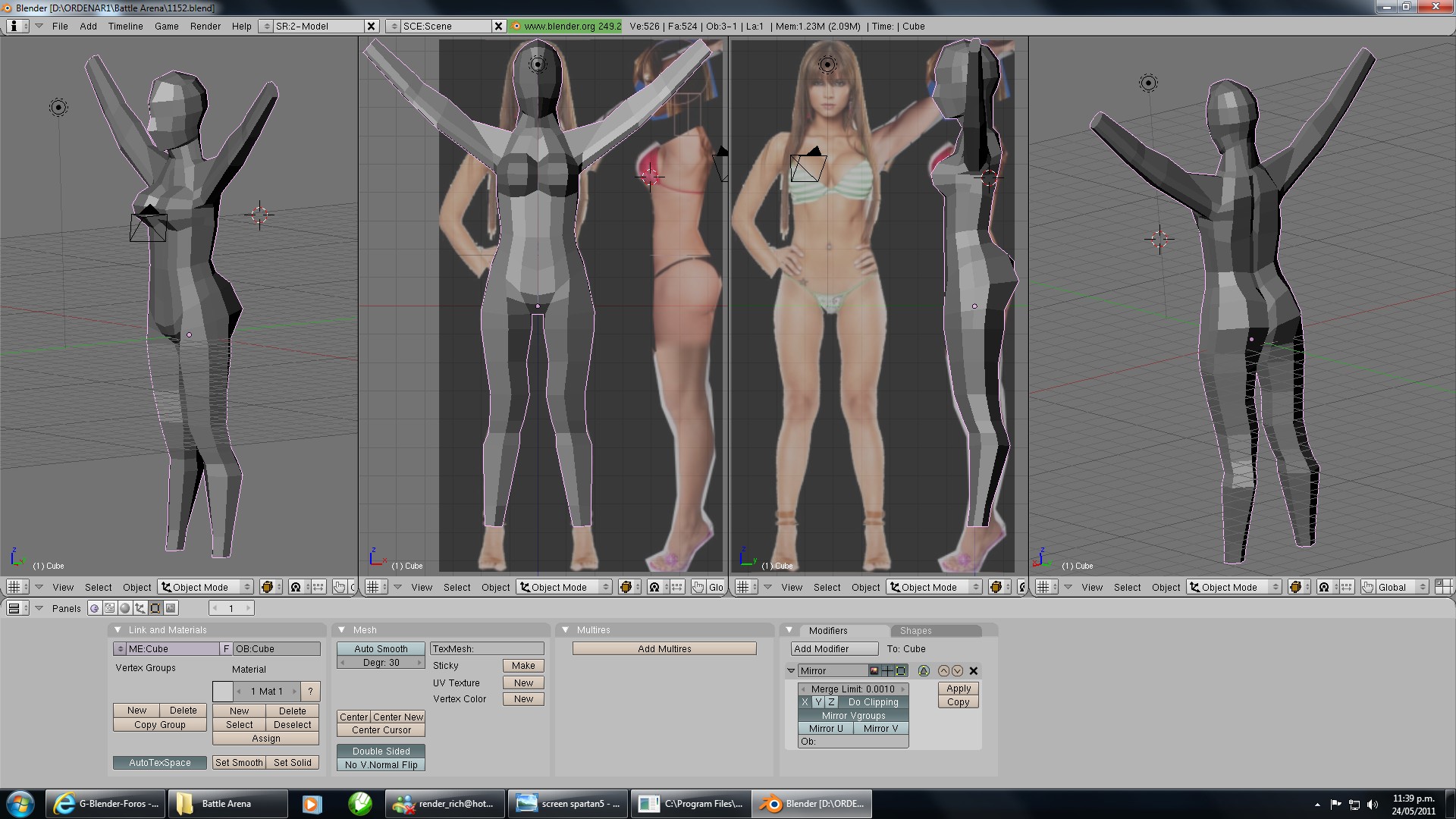Open the SR:2-Model screen selector dropdown
This screenshot has height=819, width=1456.
(x=265, y=27)
